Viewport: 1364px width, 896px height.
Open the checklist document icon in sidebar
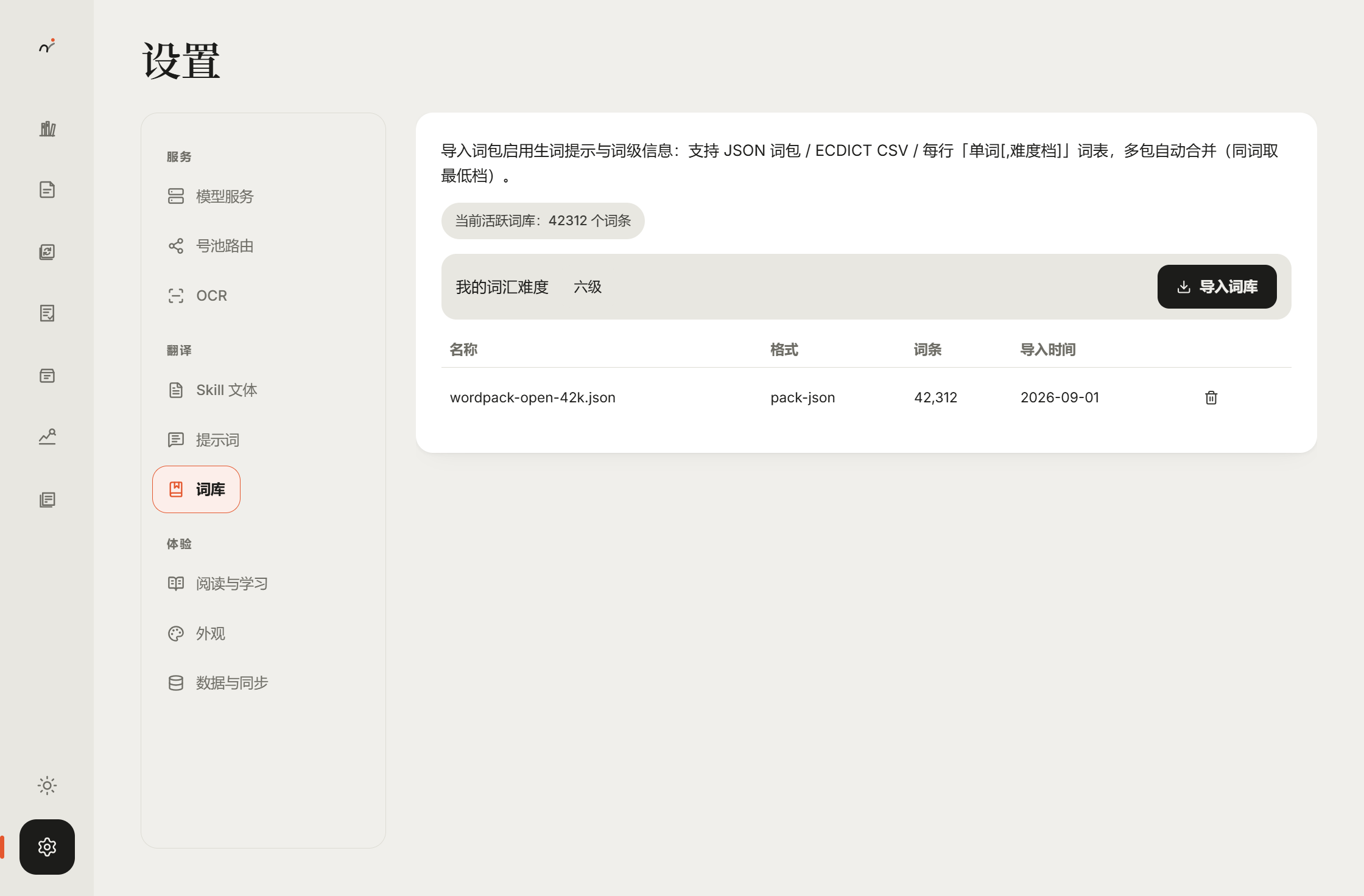pyautogui.click(x=47, y=313)
